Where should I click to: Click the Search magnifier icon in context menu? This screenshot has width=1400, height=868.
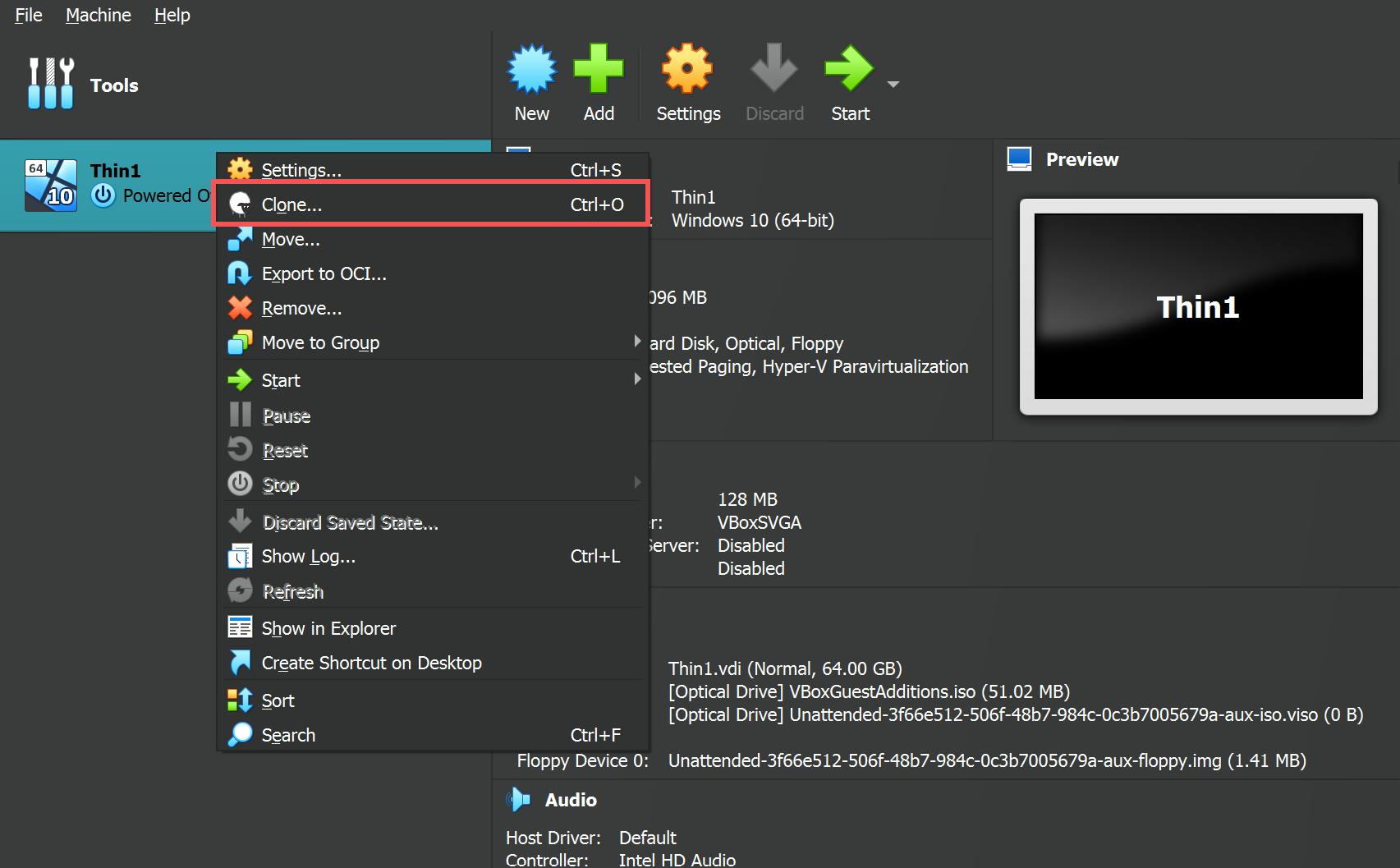(x=240, y=735)
